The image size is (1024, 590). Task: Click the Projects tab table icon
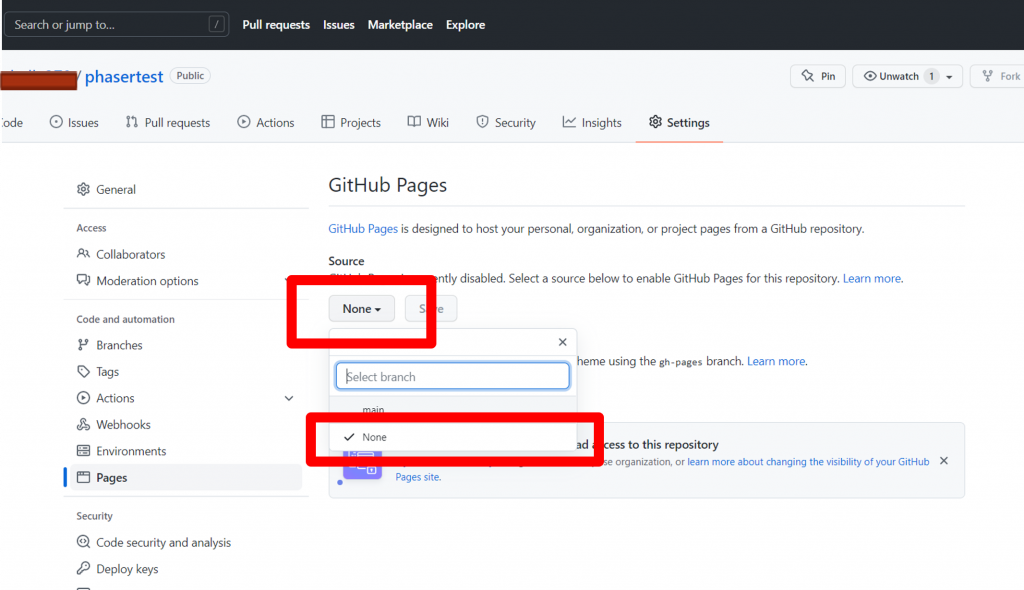[x=328, y=122]
